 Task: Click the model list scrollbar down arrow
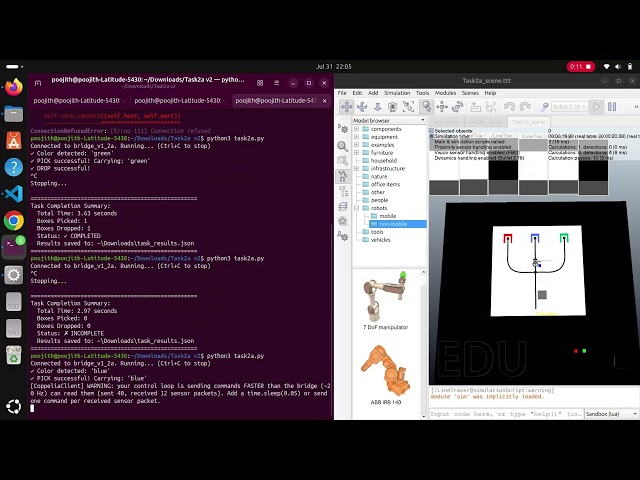(x=423, y=416)
